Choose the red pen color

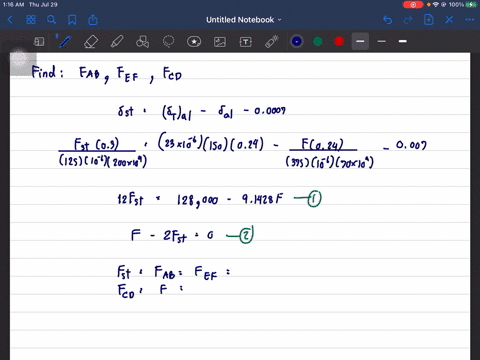point(339,41)
